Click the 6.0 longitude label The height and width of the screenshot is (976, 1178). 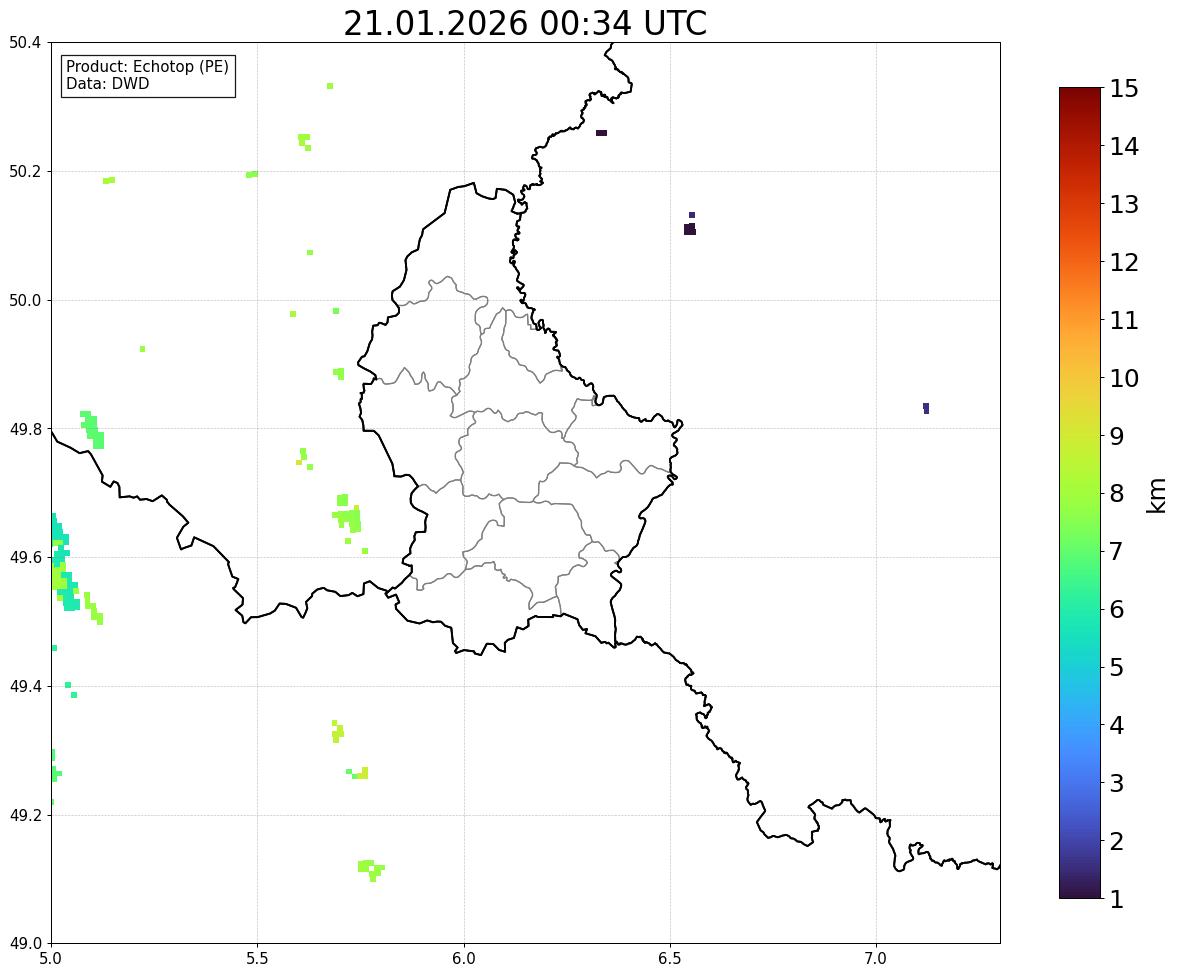(x=464, y=959)
